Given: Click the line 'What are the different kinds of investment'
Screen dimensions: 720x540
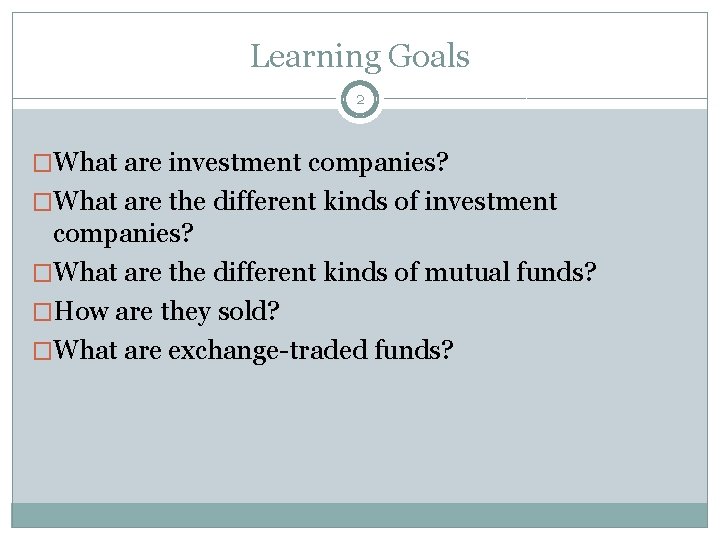Looking at the screenshot, I should click(305, 201).
